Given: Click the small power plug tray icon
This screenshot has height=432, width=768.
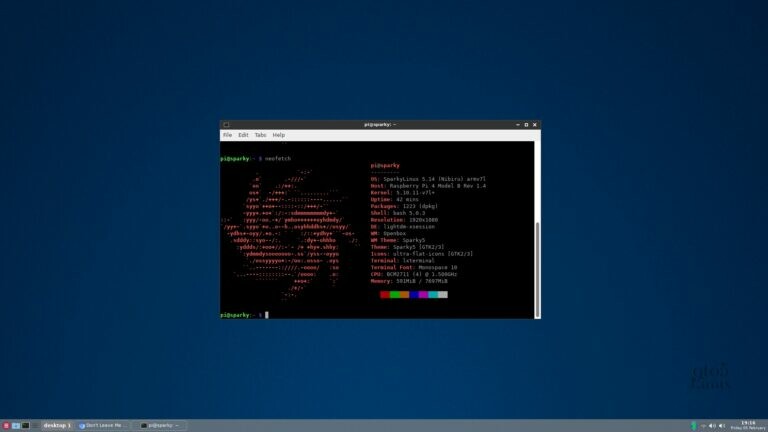Looking at the screenshot, I should (703, 426).
